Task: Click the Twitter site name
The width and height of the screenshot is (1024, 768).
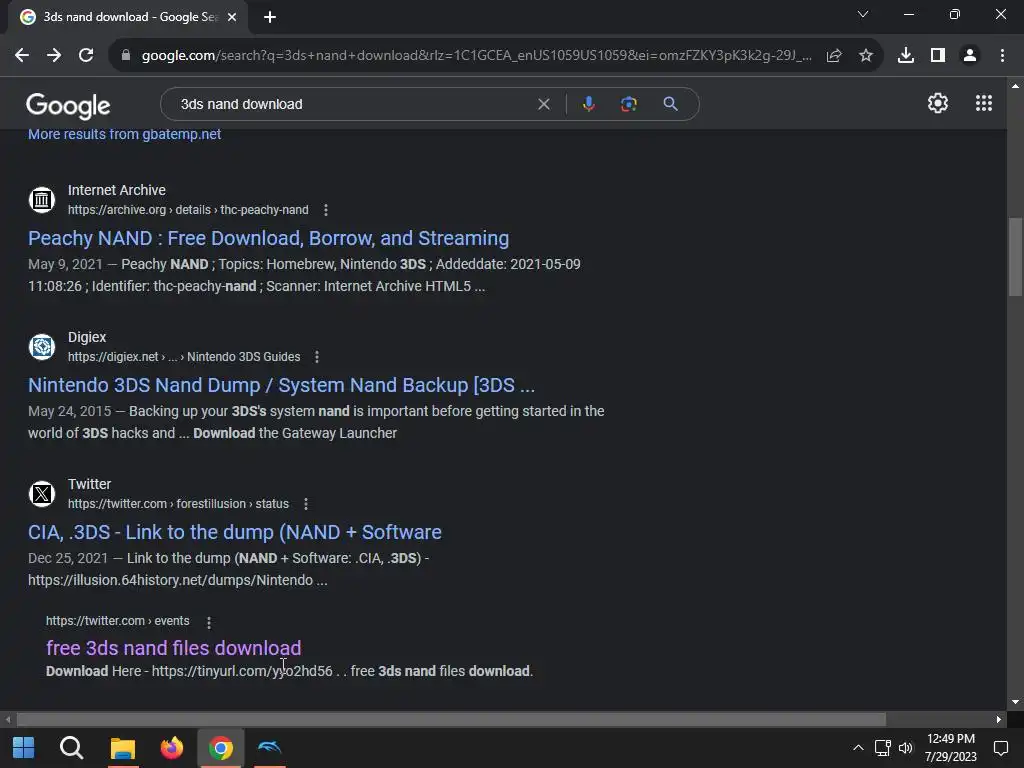Action: (x=89, y=484)
